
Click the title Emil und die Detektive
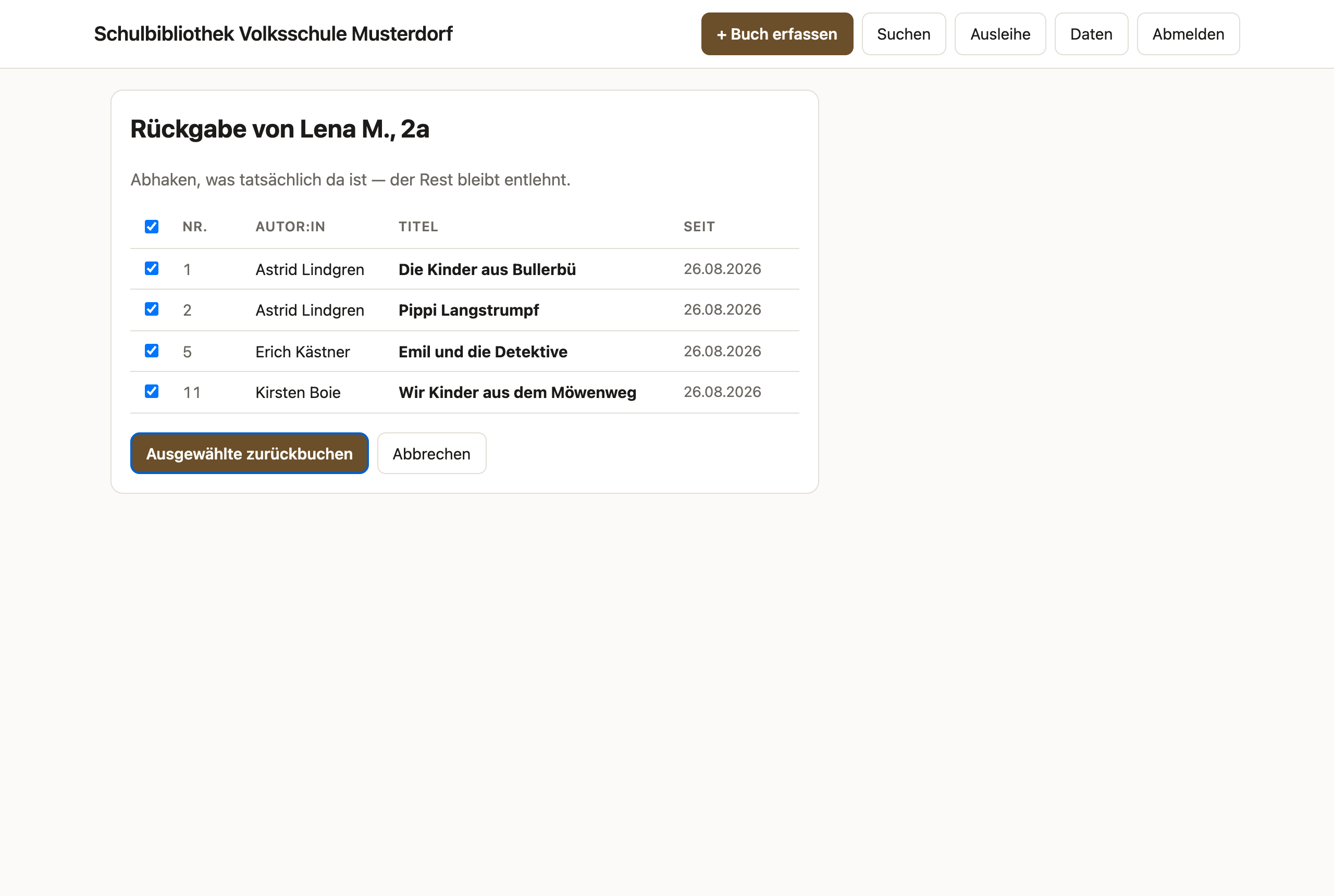(483, 352)
